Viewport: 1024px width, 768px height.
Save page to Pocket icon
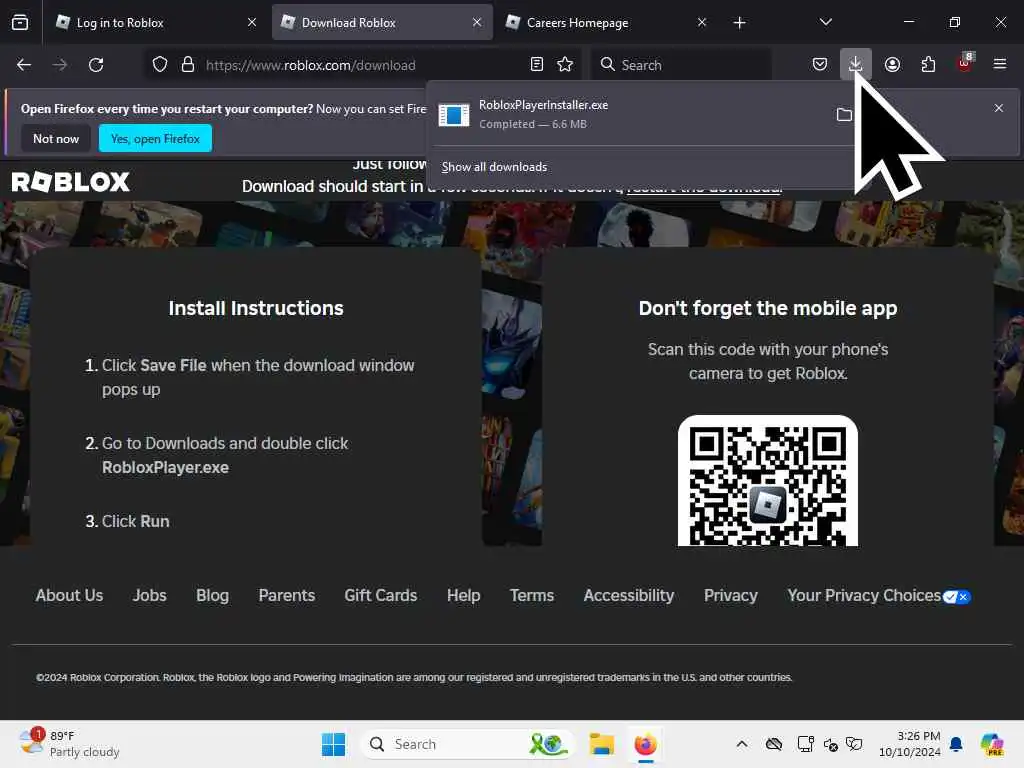click(820, 64)
